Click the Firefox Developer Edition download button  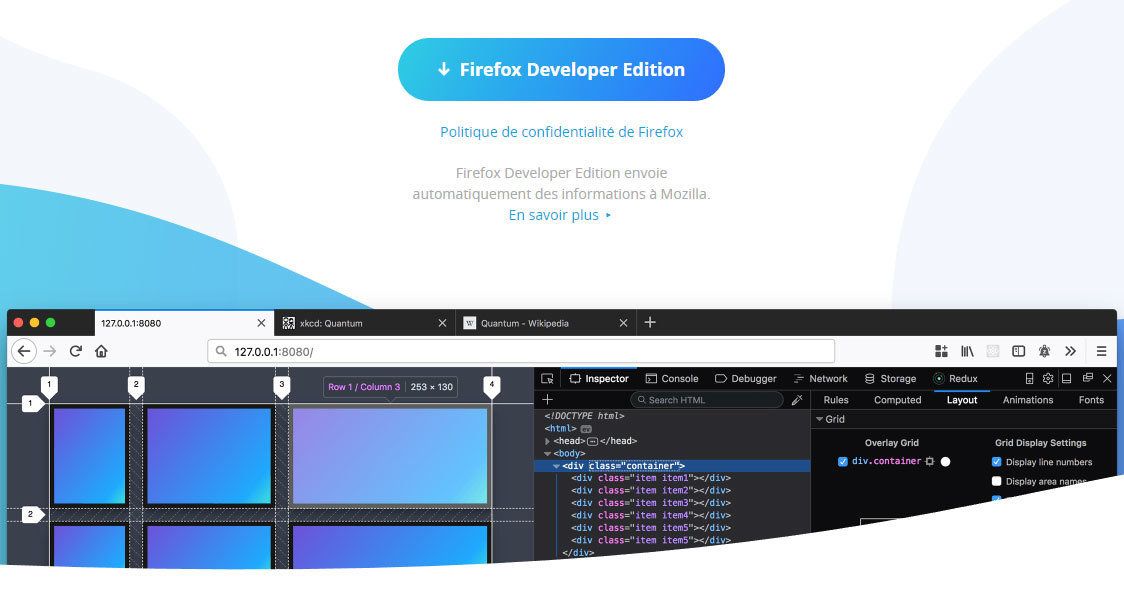561,70
